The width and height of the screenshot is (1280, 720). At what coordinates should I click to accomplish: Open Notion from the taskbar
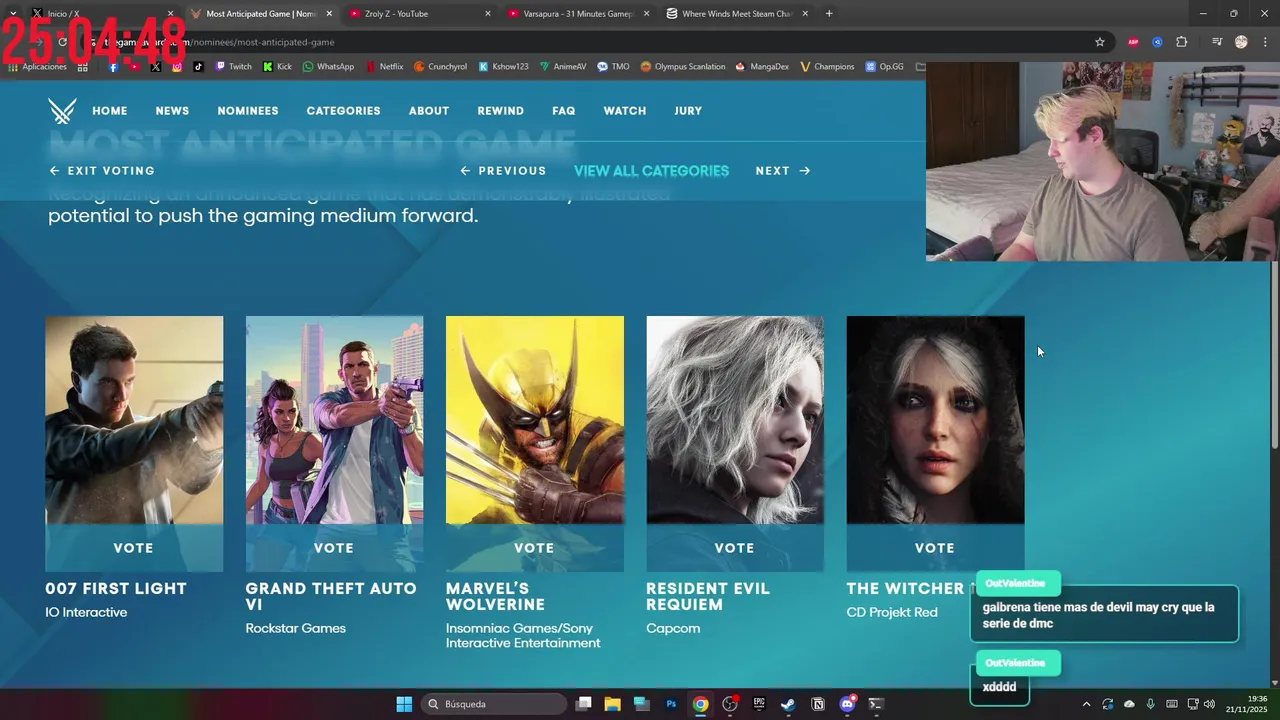(818, 704)
